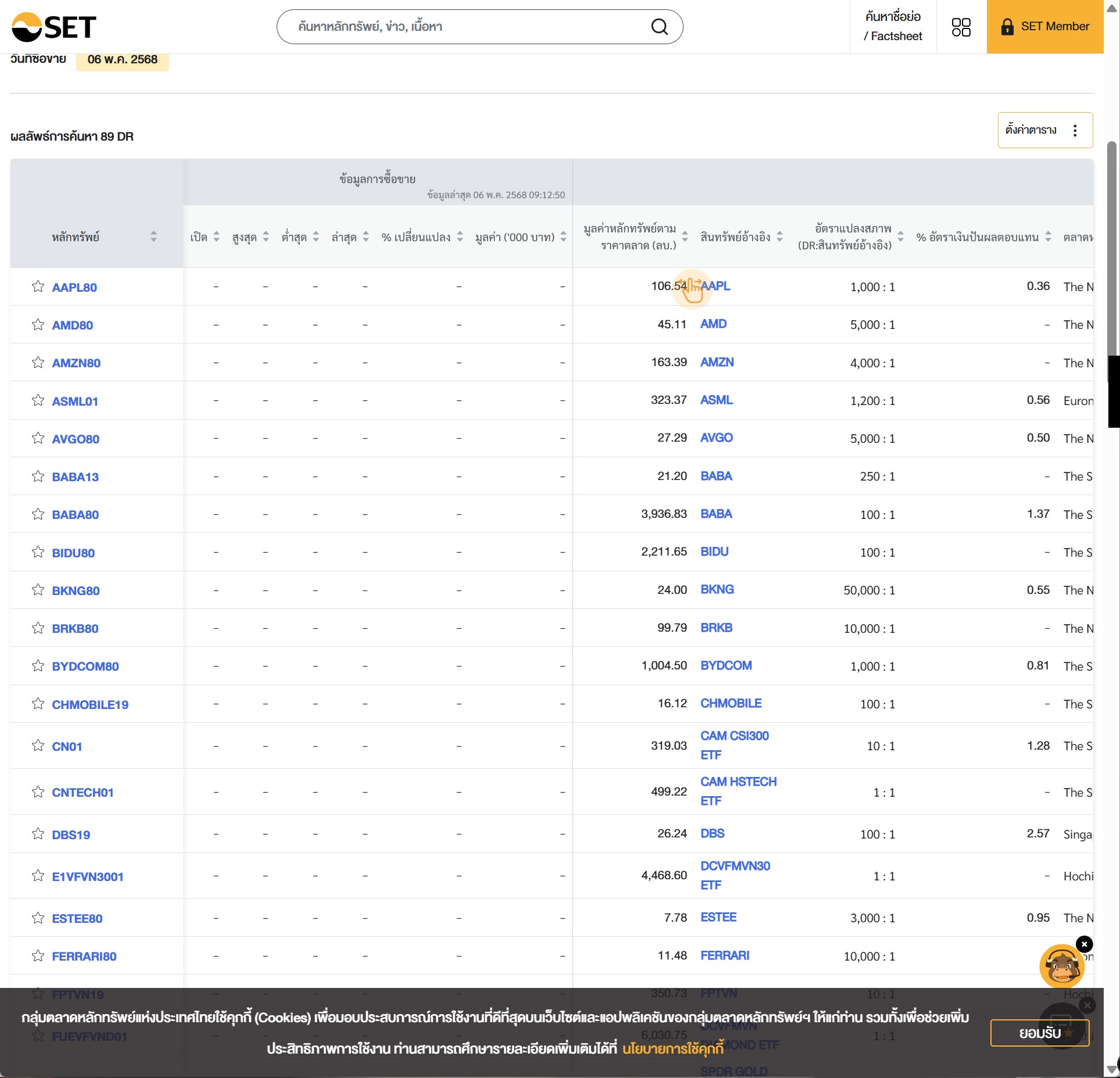Toggle favorite star for BABA13
Image resolution: width=1120 pixels, height=1078 pixels.
pos(38,476)
